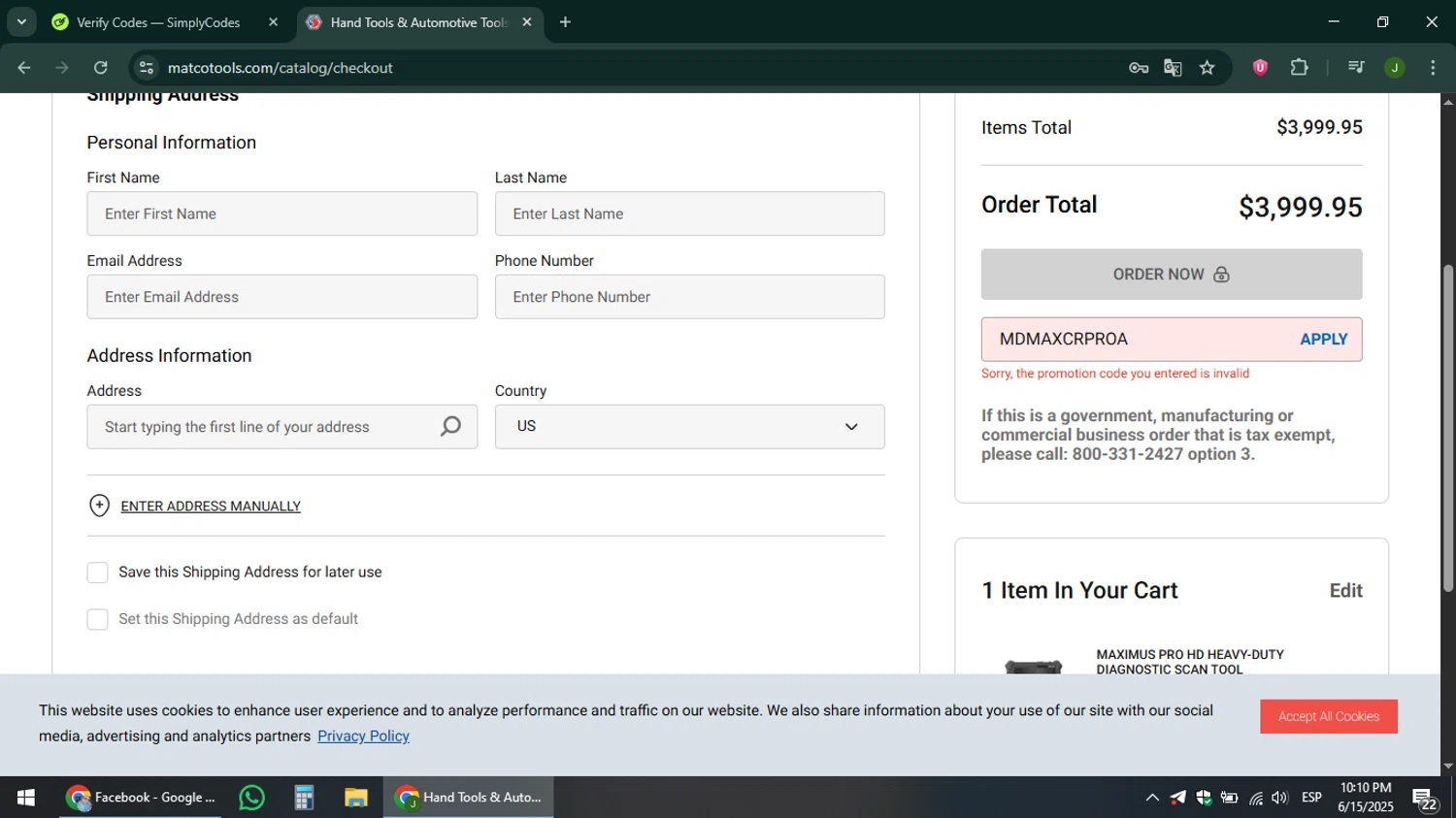This screenshot has height=818, width=1456.
Task: Open File Explorer from the taskbar
Action: click(356, 798)
